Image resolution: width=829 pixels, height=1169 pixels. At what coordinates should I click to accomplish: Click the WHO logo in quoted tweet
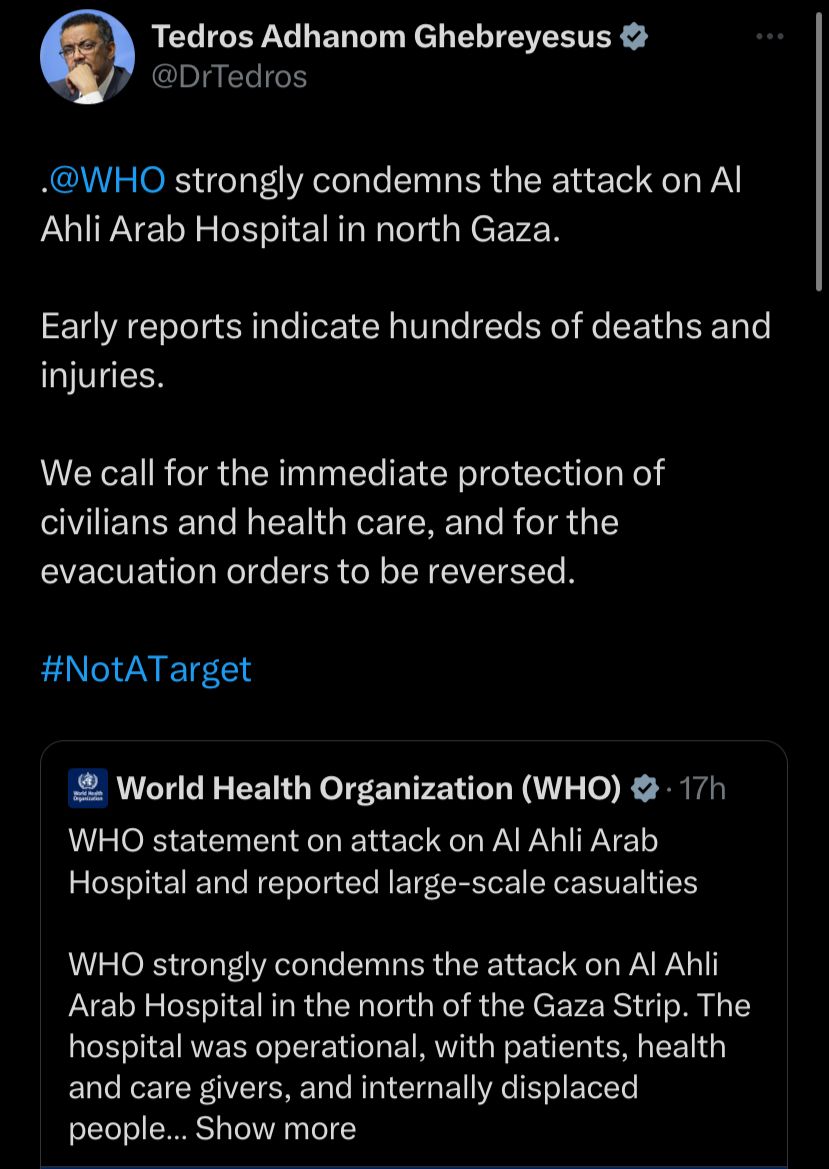(86, 789)
